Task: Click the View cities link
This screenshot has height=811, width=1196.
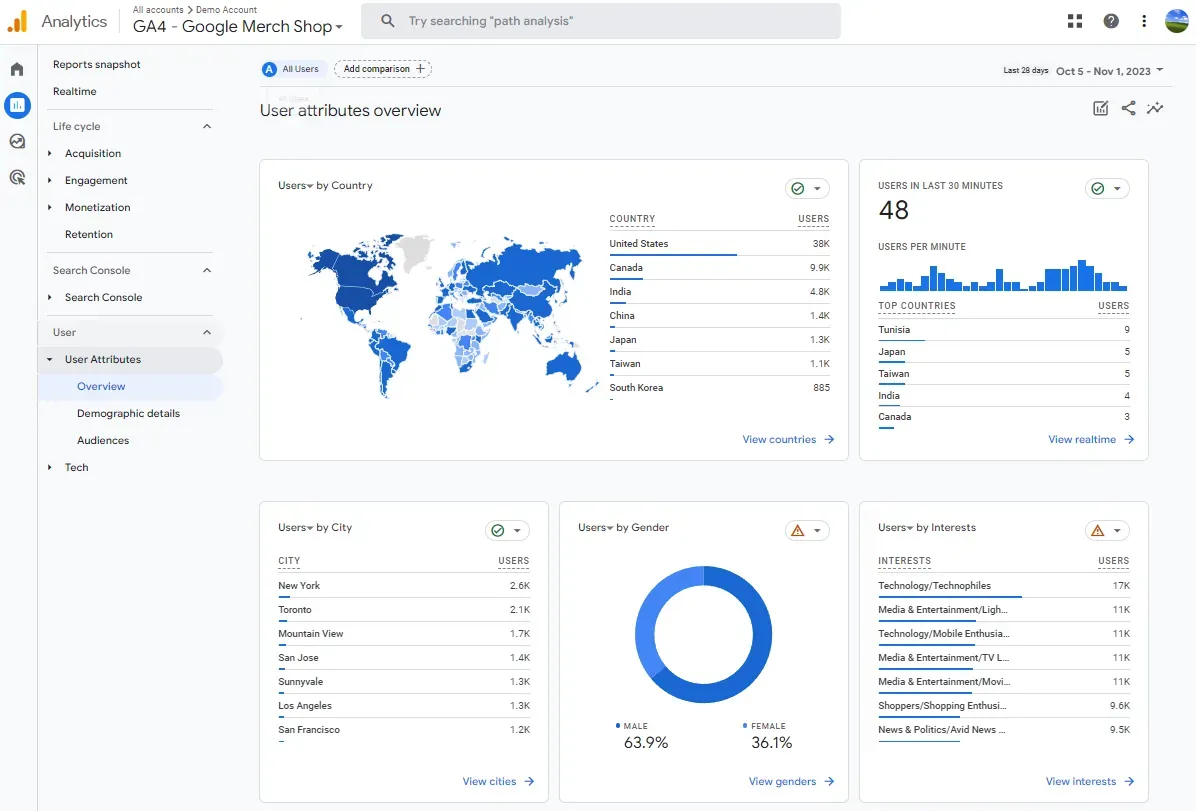Action: (498, 781)
